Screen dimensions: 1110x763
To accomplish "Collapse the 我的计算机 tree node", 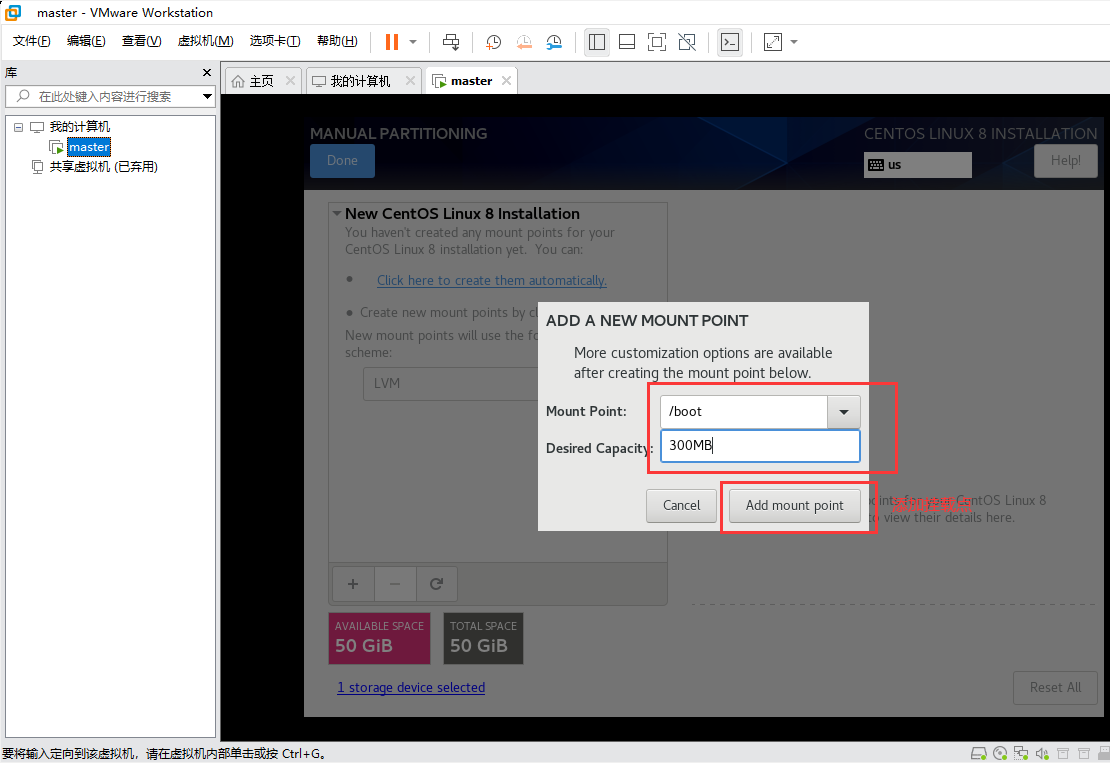I will [x=18, y=127].
